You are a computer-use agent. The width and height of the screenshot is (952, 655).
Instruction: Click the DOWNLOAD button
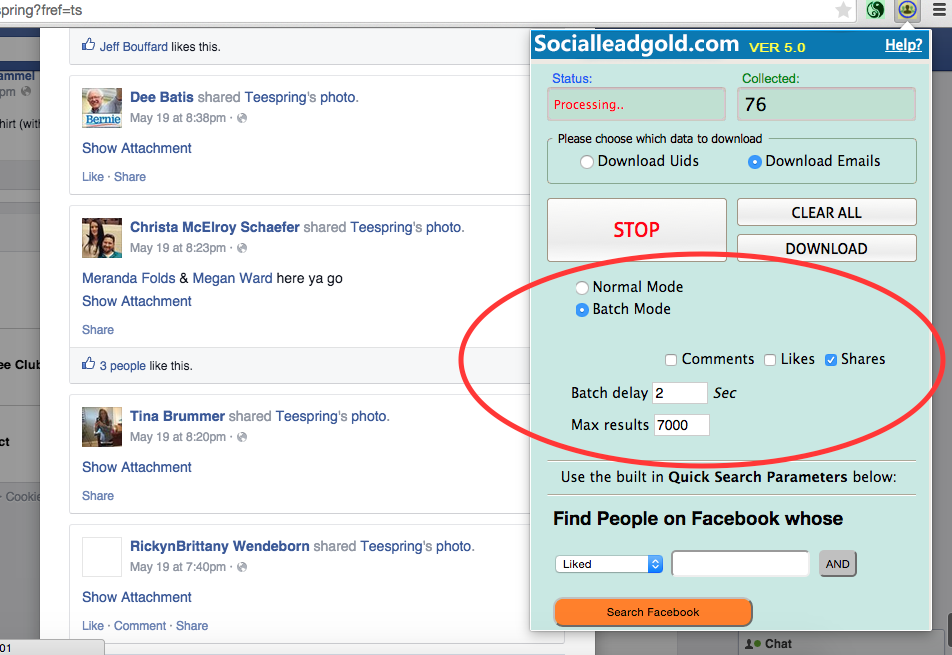tap(826, 248)
